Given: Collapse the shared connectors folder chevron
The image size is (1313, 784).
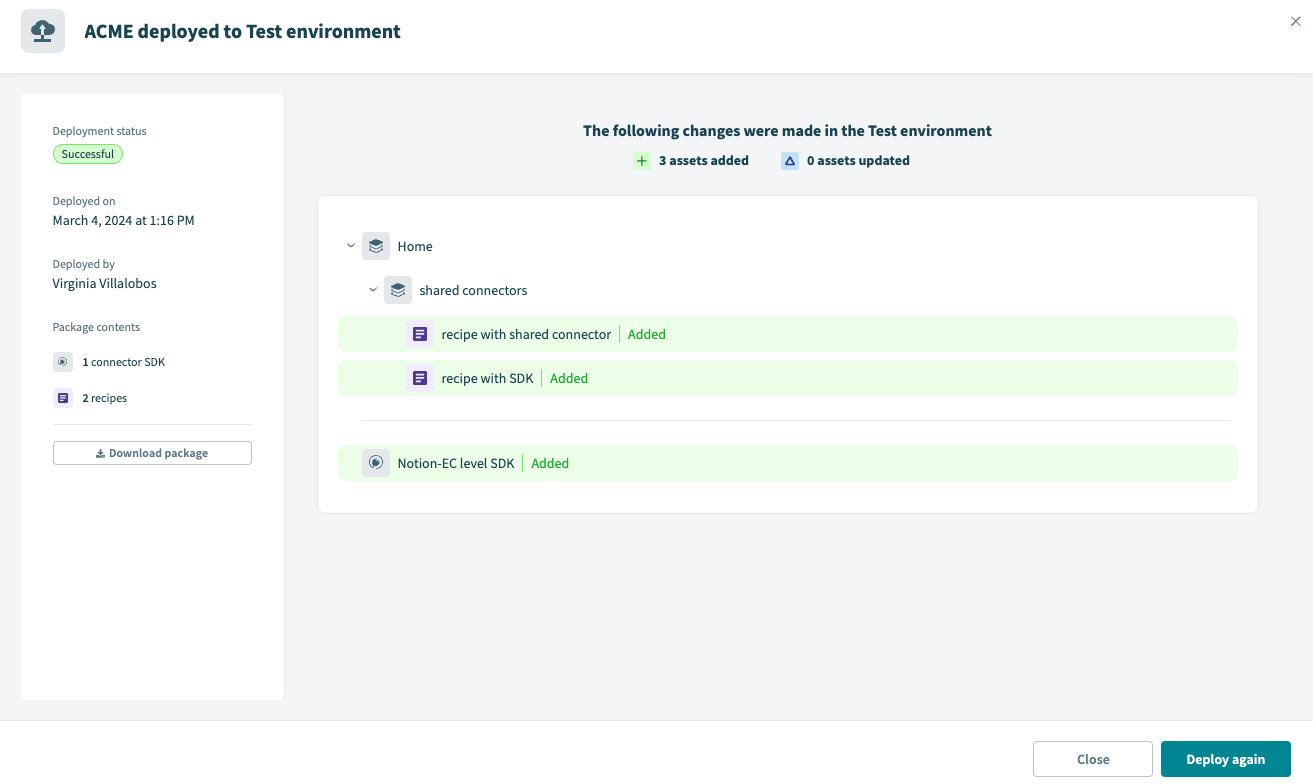Looking at the screenshot, I should click(373, 290).
